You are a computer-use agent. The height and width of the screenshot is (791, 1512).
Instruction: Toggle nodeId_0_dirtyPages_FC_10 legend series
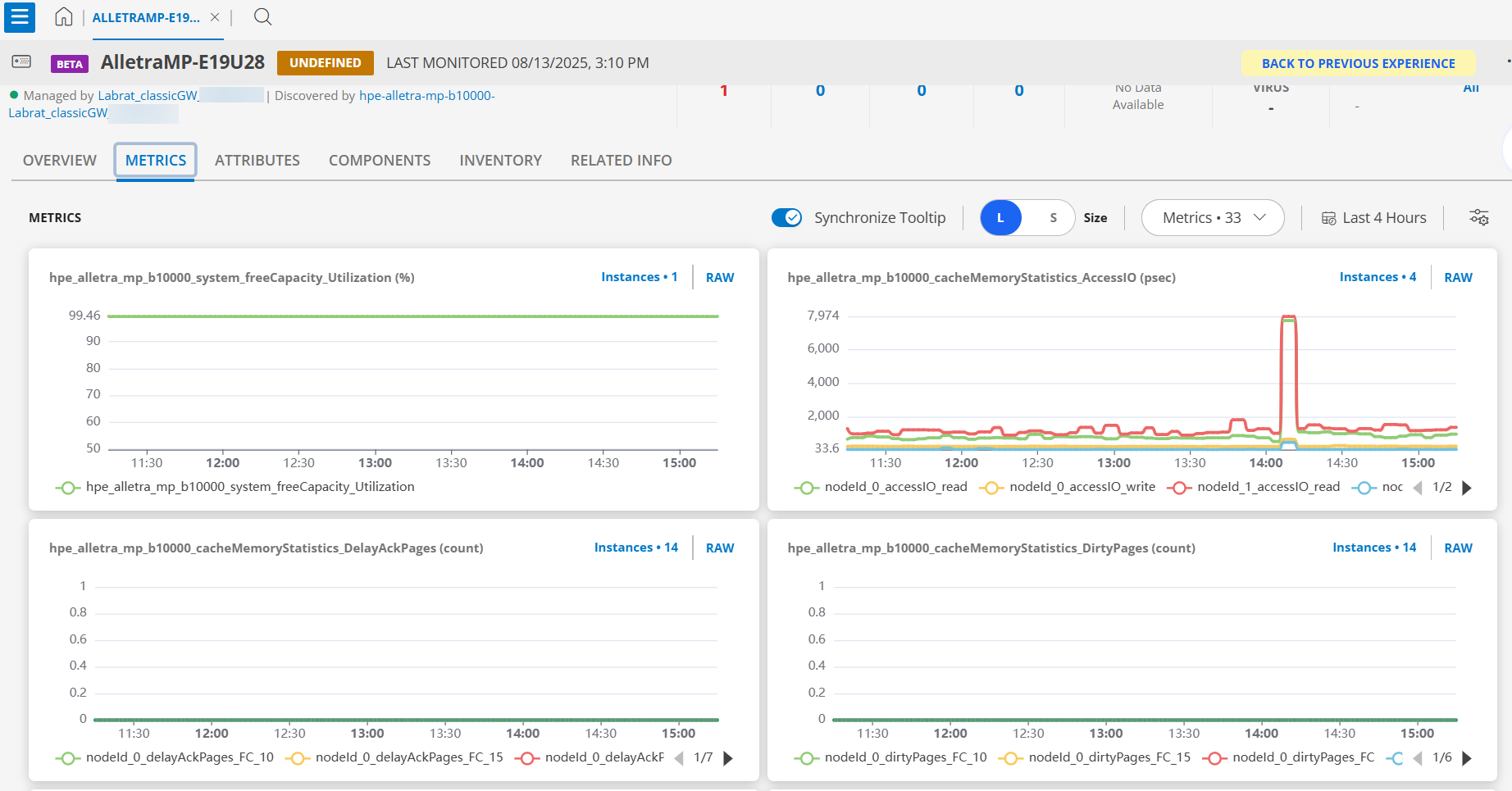[890, 757]
